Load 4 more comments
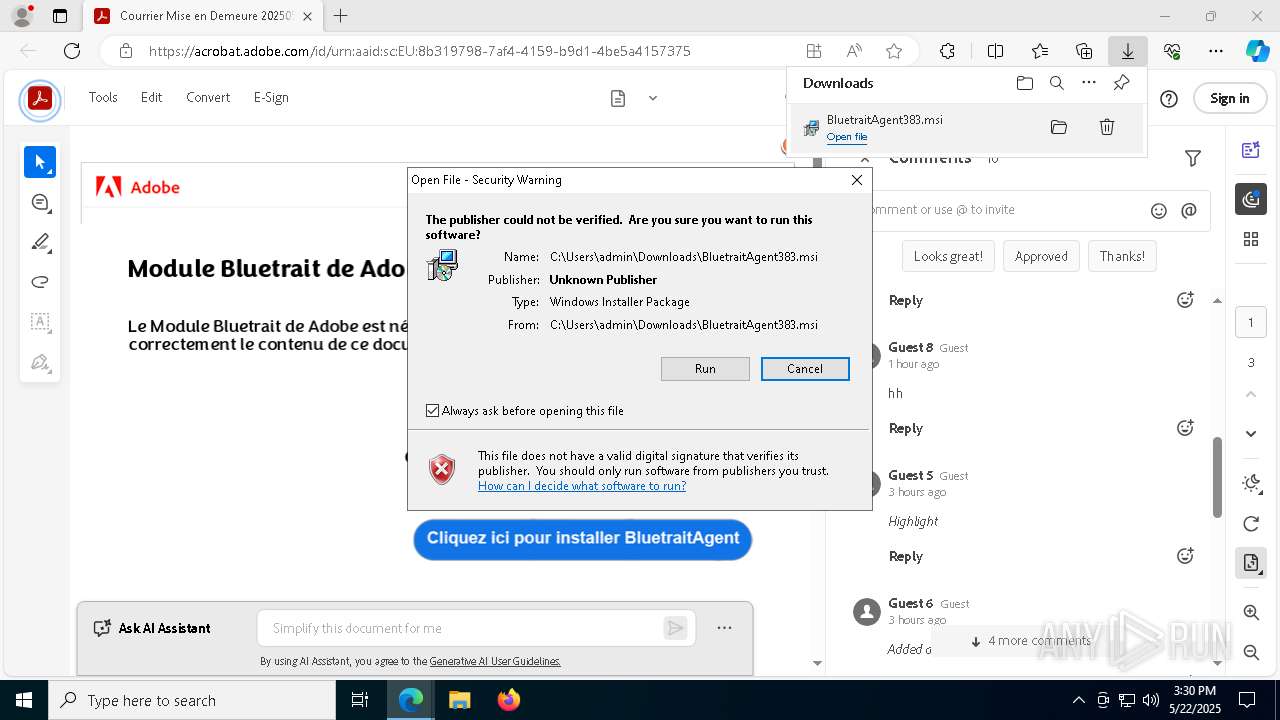This screenshot has height=720, width=1280. (x=1030, y=641)
